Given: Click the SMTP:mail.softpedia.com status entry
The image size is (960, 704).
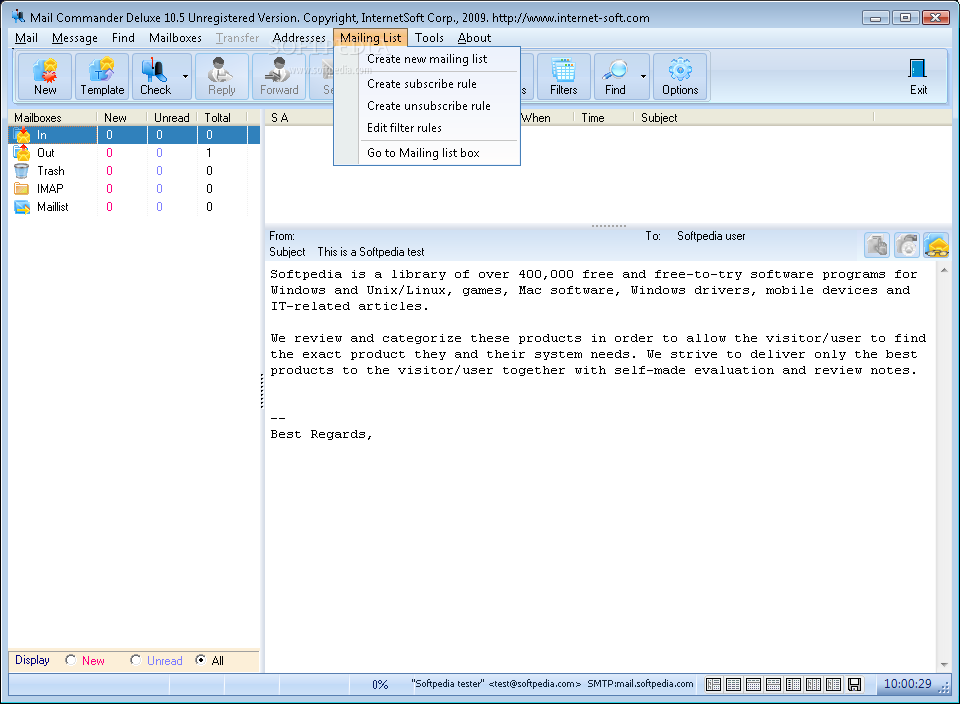Looking at the screenshot, I should click(x=640, y=684).
